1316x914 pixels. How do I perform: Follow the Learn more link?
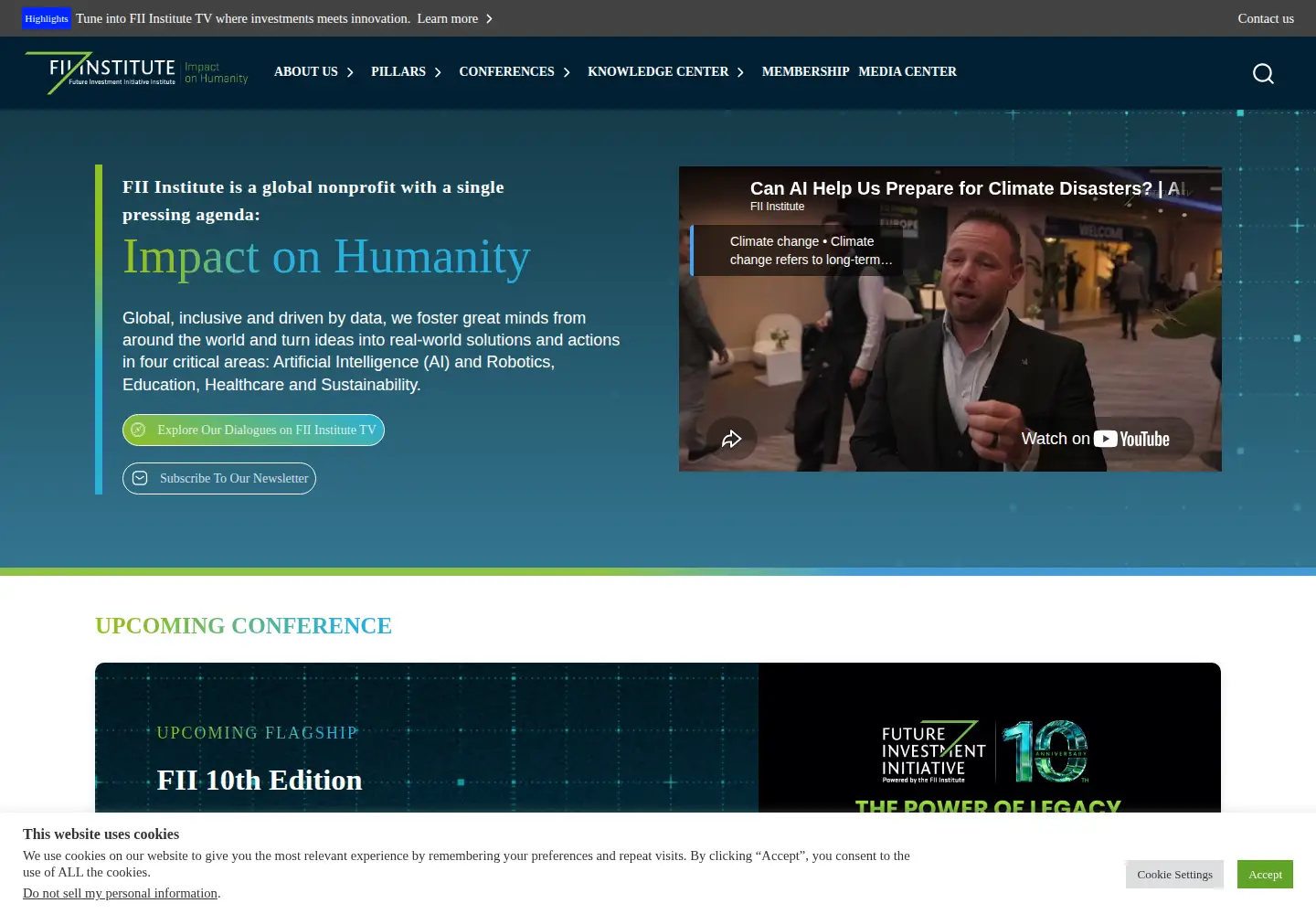pyautogui.click(x=448, y=18)
